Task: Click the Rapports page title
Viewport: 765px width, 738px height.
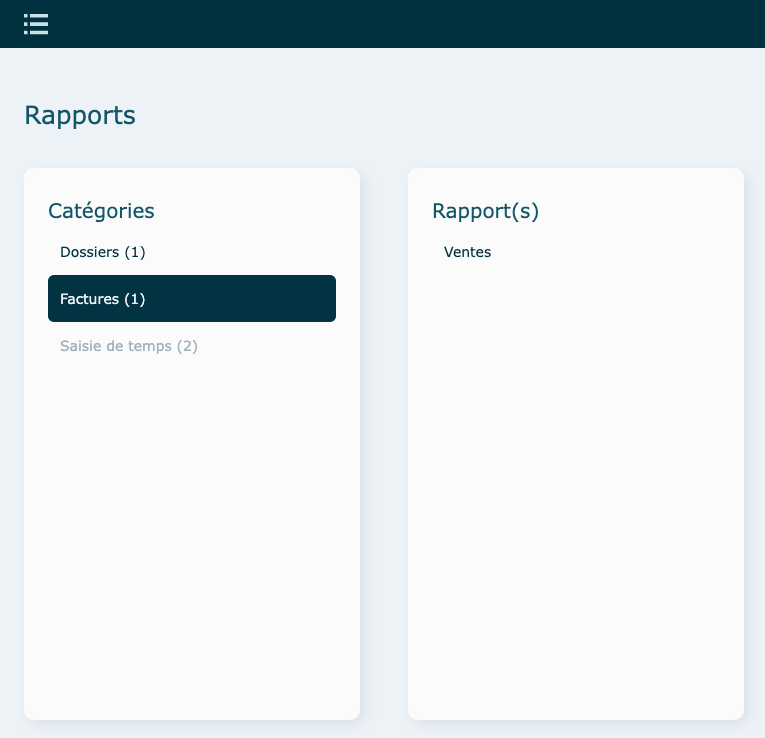Action: [80, 115]
